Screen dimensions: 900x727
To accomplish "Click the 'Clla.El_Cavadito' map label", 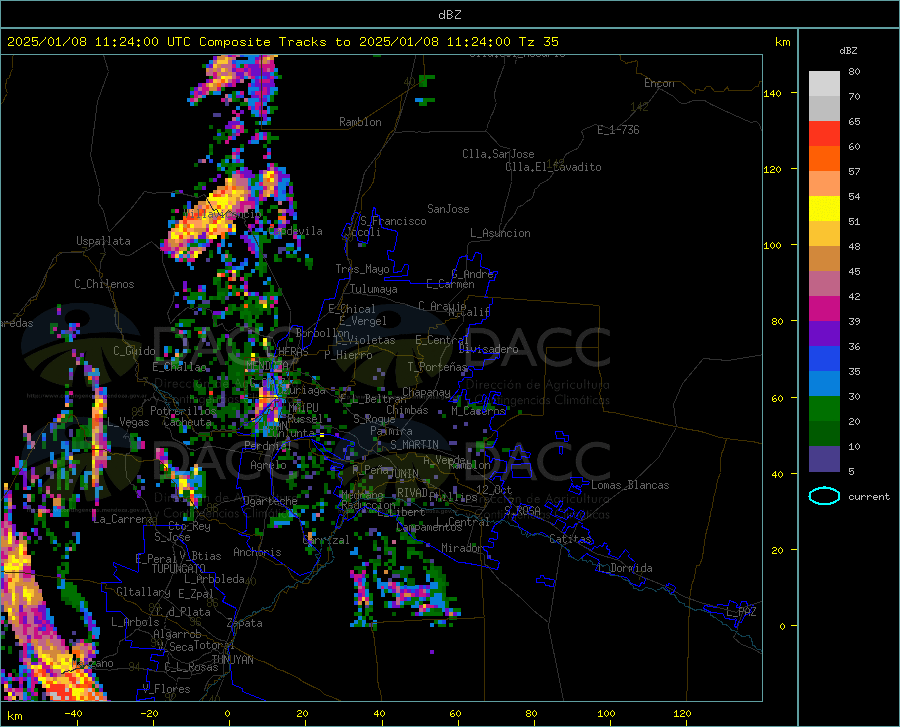I will (x=553, y=167).
